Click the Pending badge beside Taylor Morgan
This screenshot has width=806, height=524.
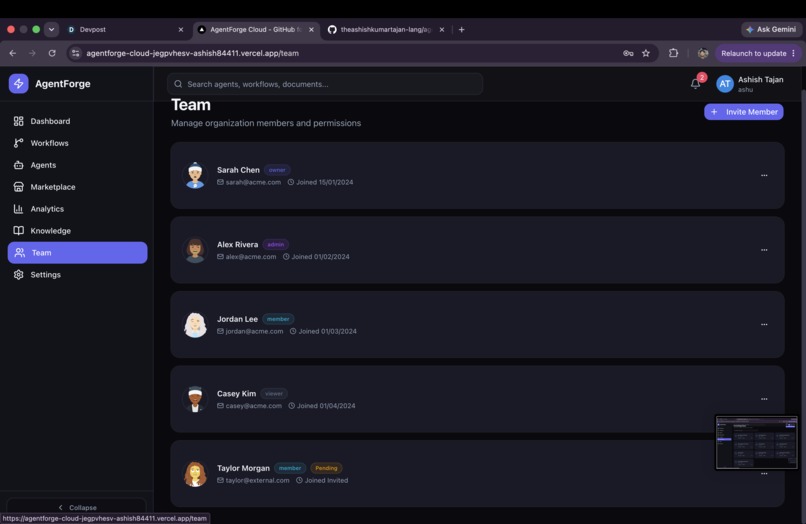pyautogui.click(x=326, y=468)
